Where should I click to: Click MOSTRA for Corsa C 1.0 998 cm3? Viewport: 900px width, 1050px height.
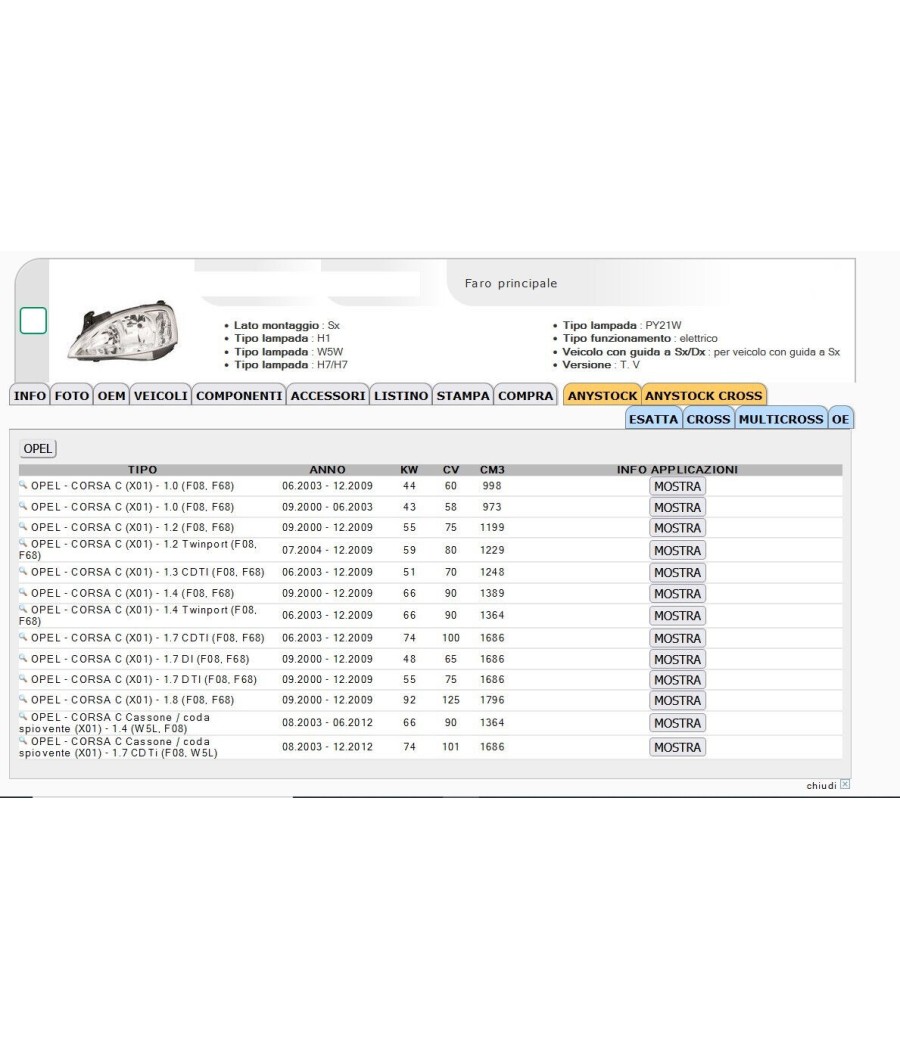(x=678, y=486)
